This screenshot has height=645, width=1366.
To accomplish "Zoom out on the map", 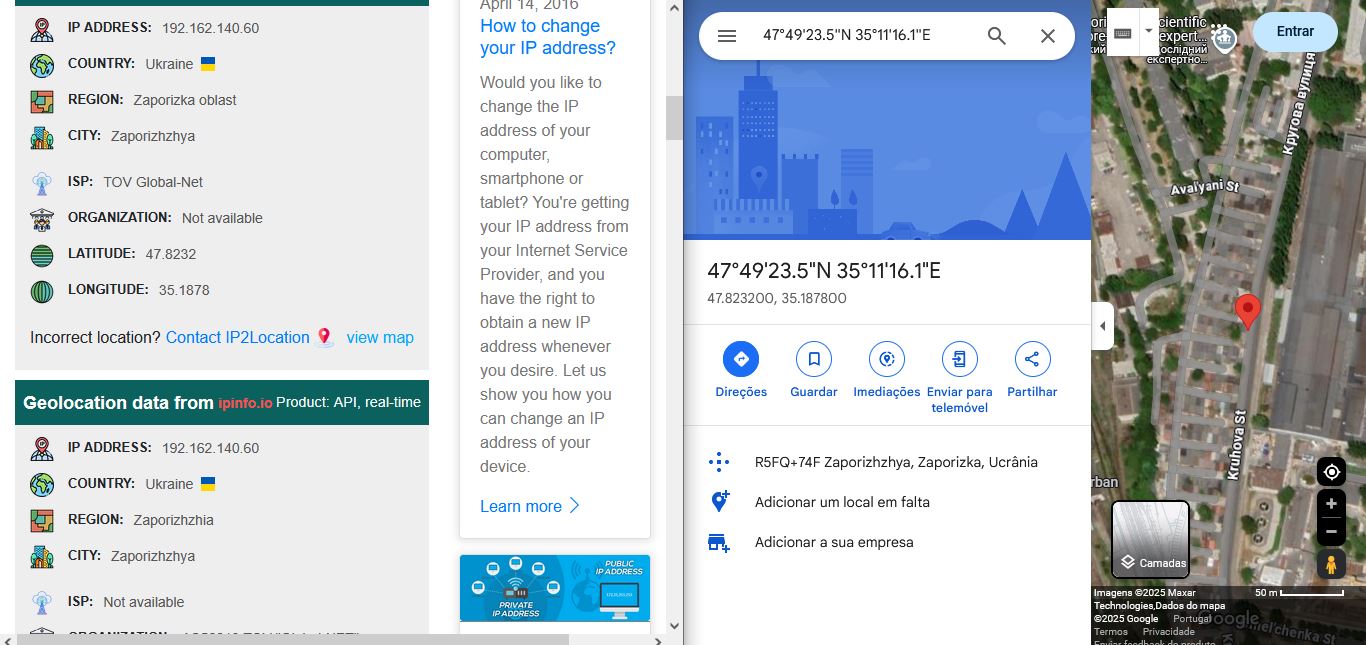I will click(x=1331, y=531).
